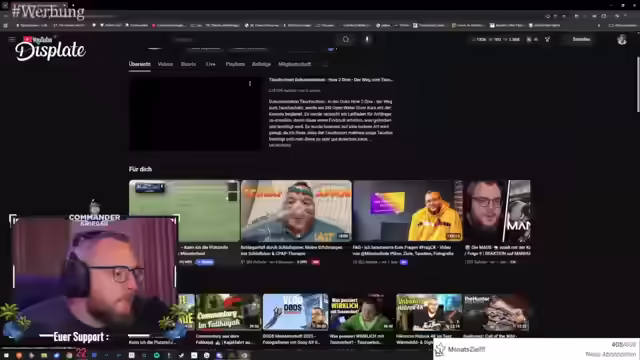The width and height of the screenshot is (640, 360).
Task: Open the account avatar menu
Action: pyautogui.click(x=622, y=40)
